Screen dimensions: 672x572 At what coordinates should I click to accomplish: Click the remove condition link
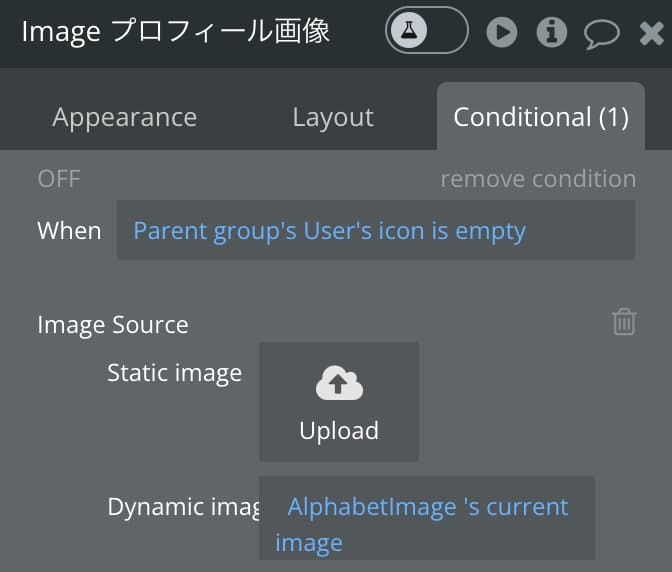coord(538,179)
